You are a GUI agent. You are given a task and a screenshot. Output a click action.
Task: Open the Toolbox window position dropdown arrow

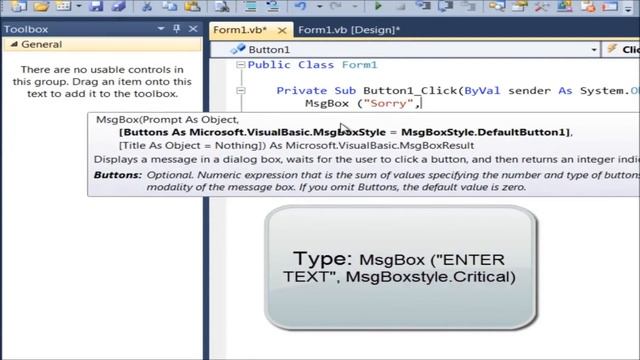click(161, 29)
